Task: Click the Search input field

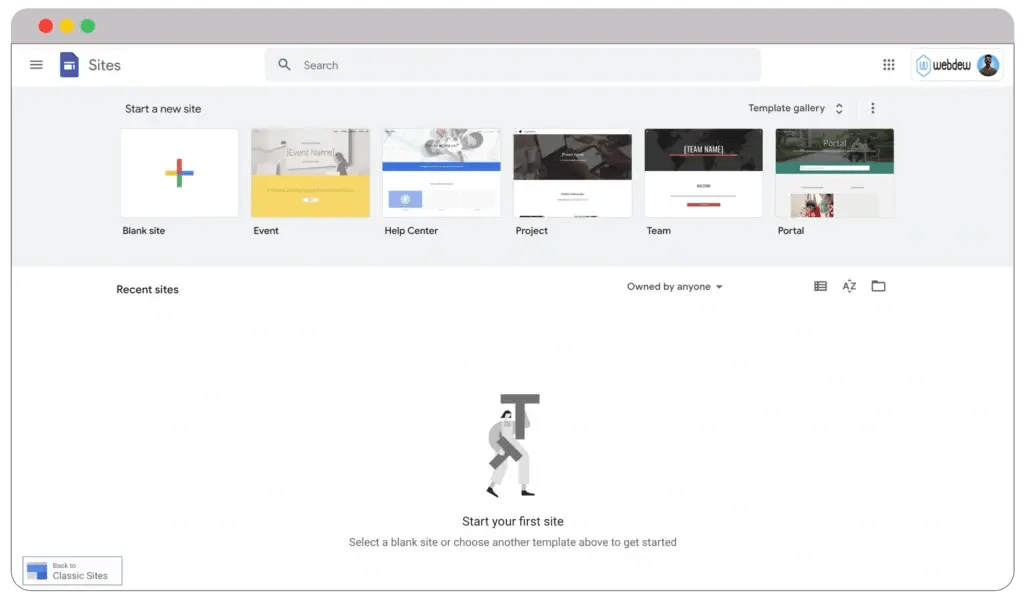Action: pos(520,65)
